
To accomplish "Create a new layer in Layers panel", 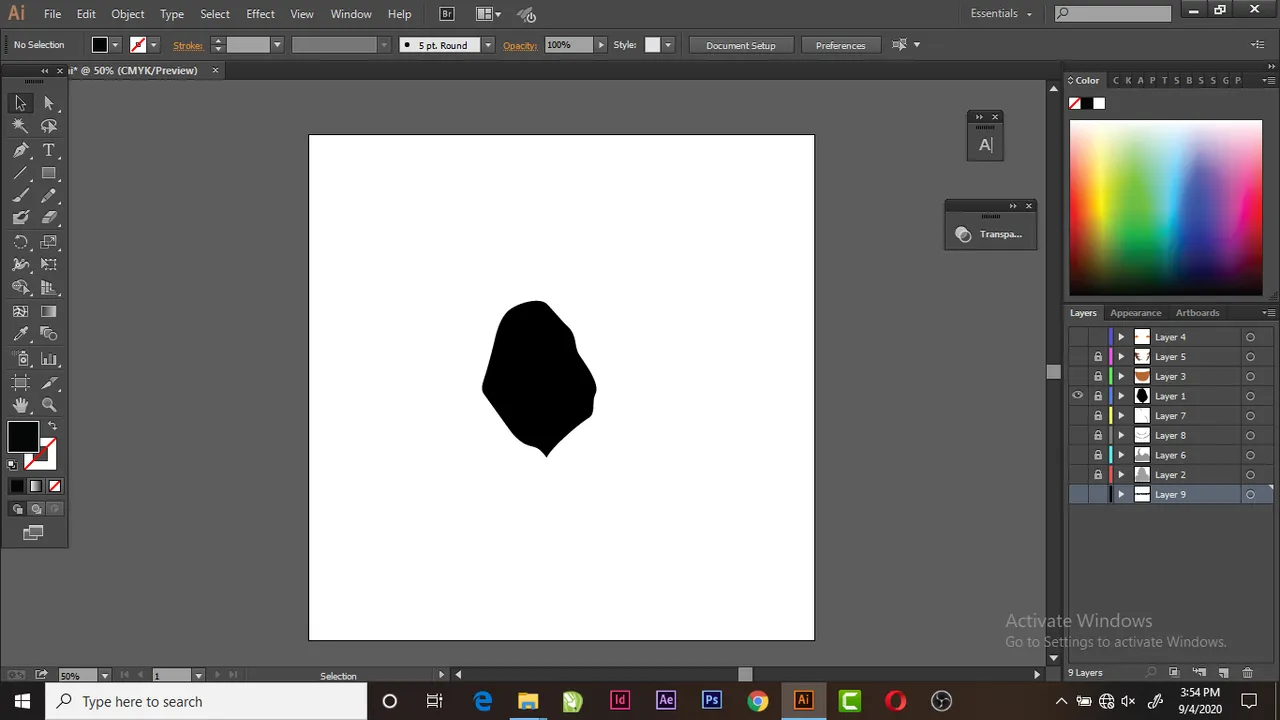I will (x=1222, y=673).
